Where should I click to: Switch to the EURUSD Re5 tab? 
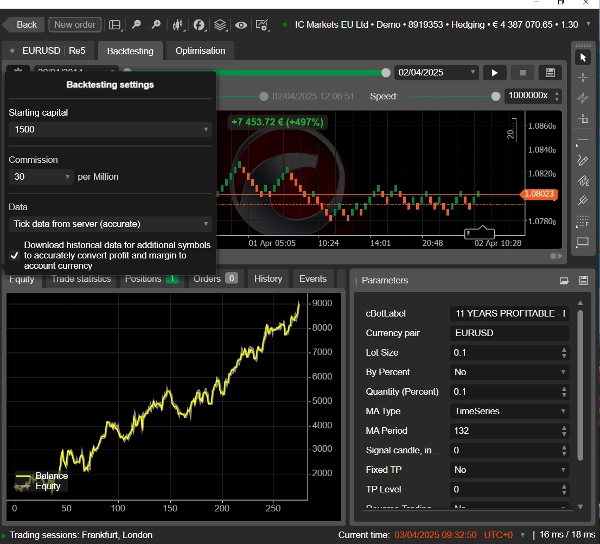click(x=49, y=51)
